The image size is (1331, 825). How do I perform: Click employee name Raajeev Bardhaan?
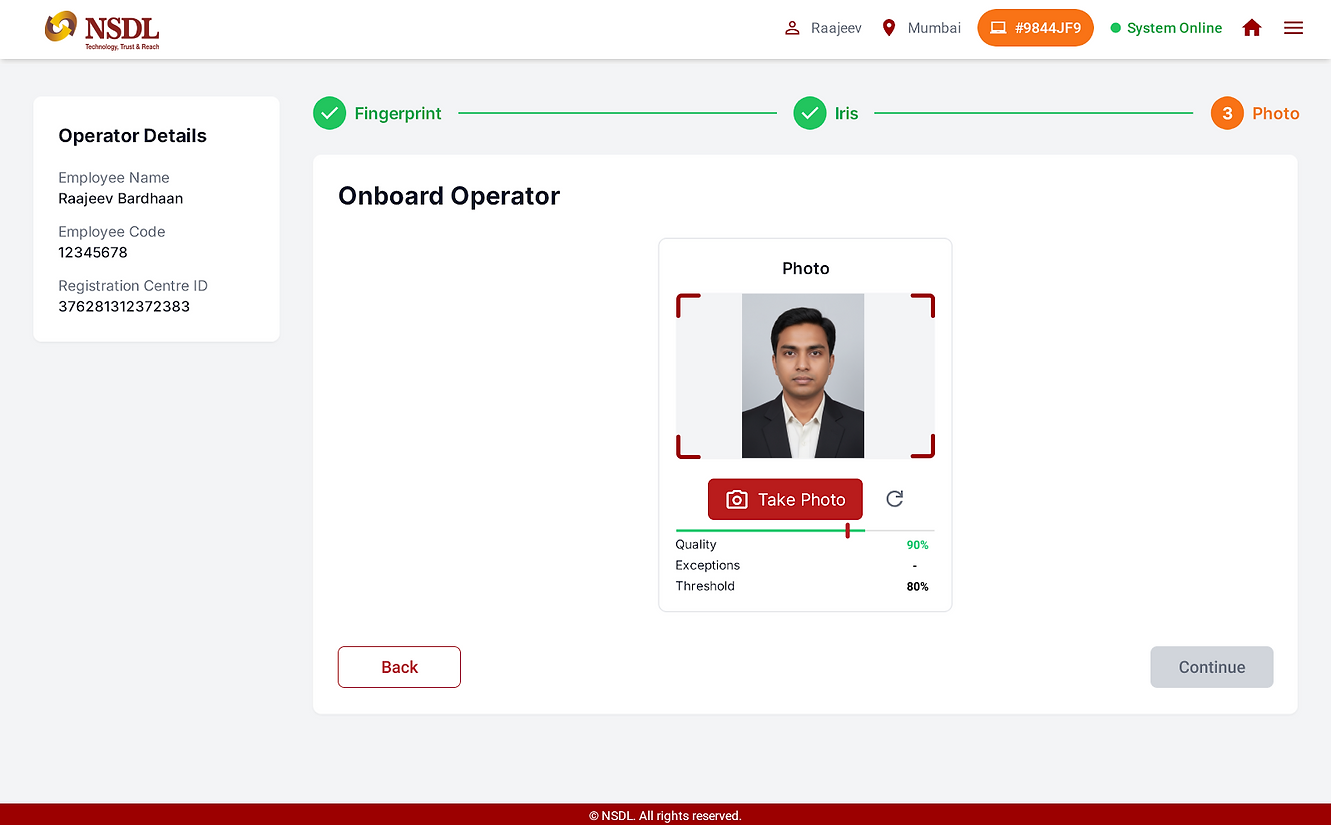[x=121, y=198]
